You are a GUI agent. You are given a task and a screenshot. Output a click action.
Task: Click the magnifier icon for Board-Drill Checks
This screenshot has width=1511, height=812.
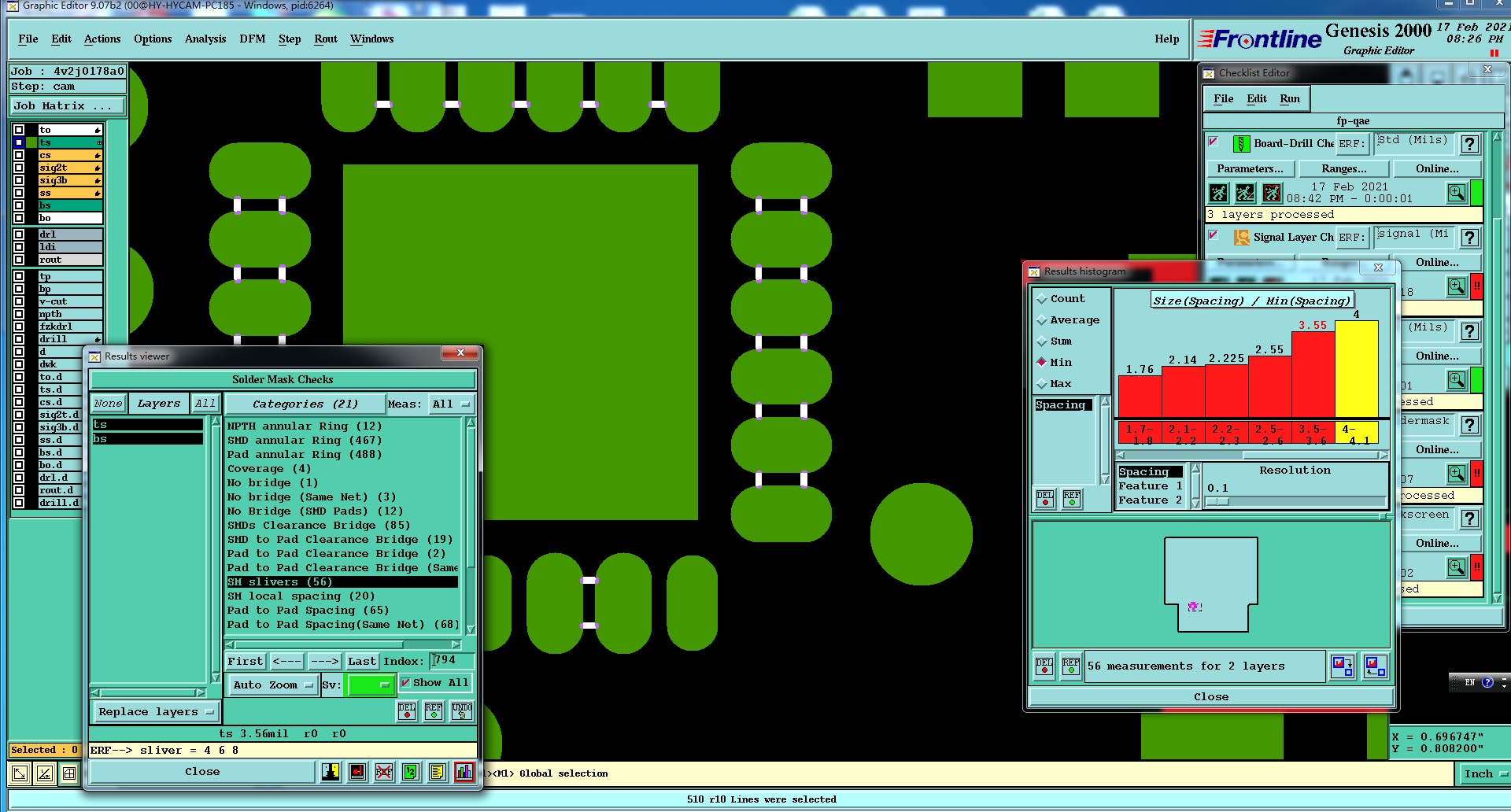point(1457,193)
